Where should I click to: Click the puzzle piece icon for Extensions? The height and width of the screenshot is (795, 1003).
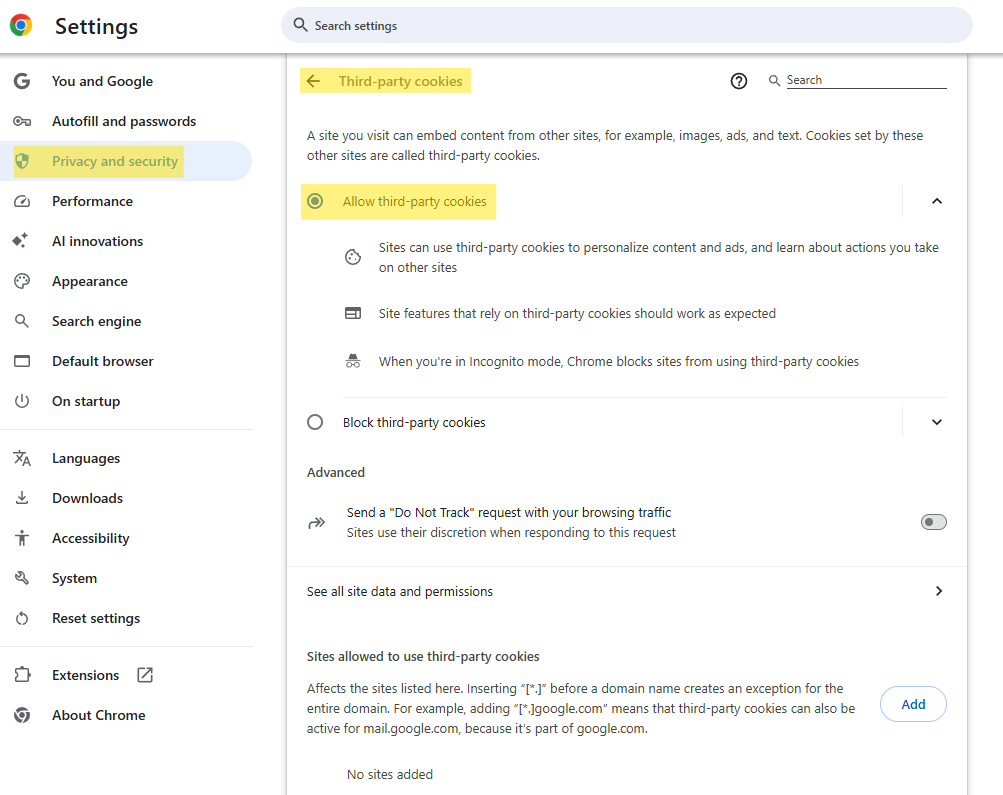coord(22,675)
